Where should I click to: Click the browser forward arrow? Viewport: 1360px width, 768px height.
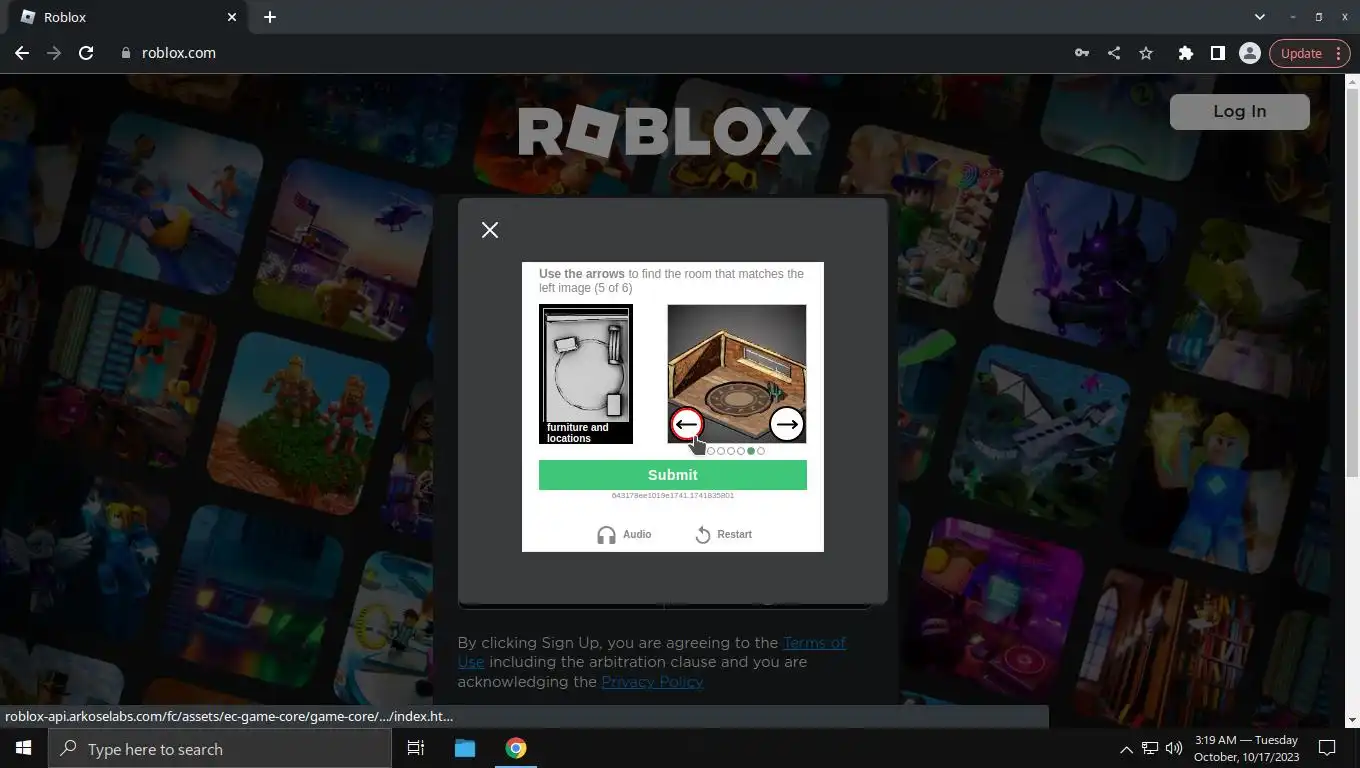click(x=54, y=53)
